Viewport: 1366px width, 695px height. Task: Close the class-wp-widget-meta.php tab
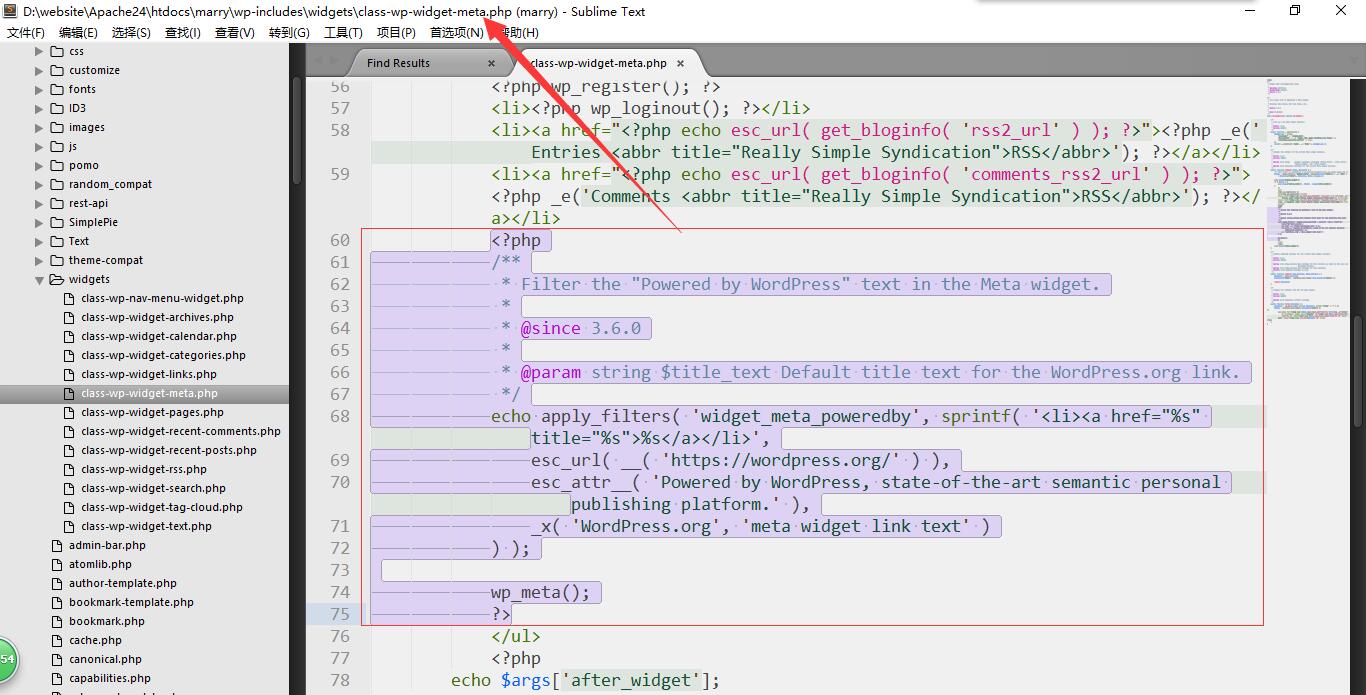(680, 63)
